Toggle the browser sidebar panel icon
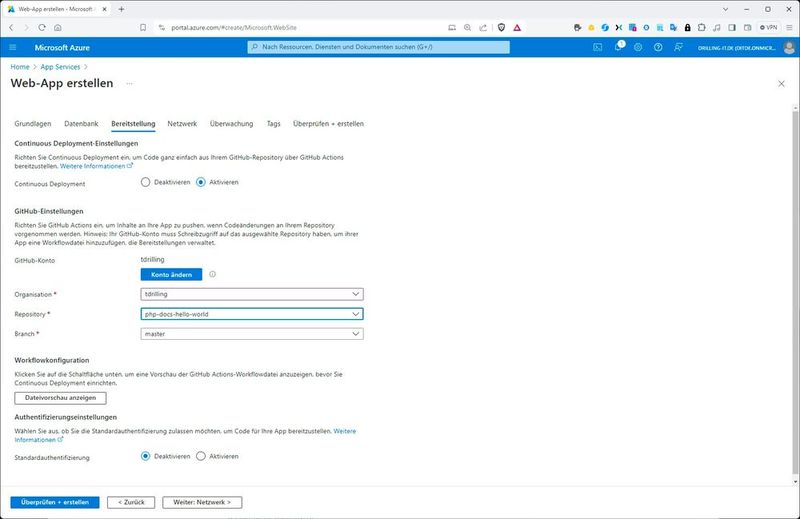Viewport: 800px width, 519px height. coord(732,28)
